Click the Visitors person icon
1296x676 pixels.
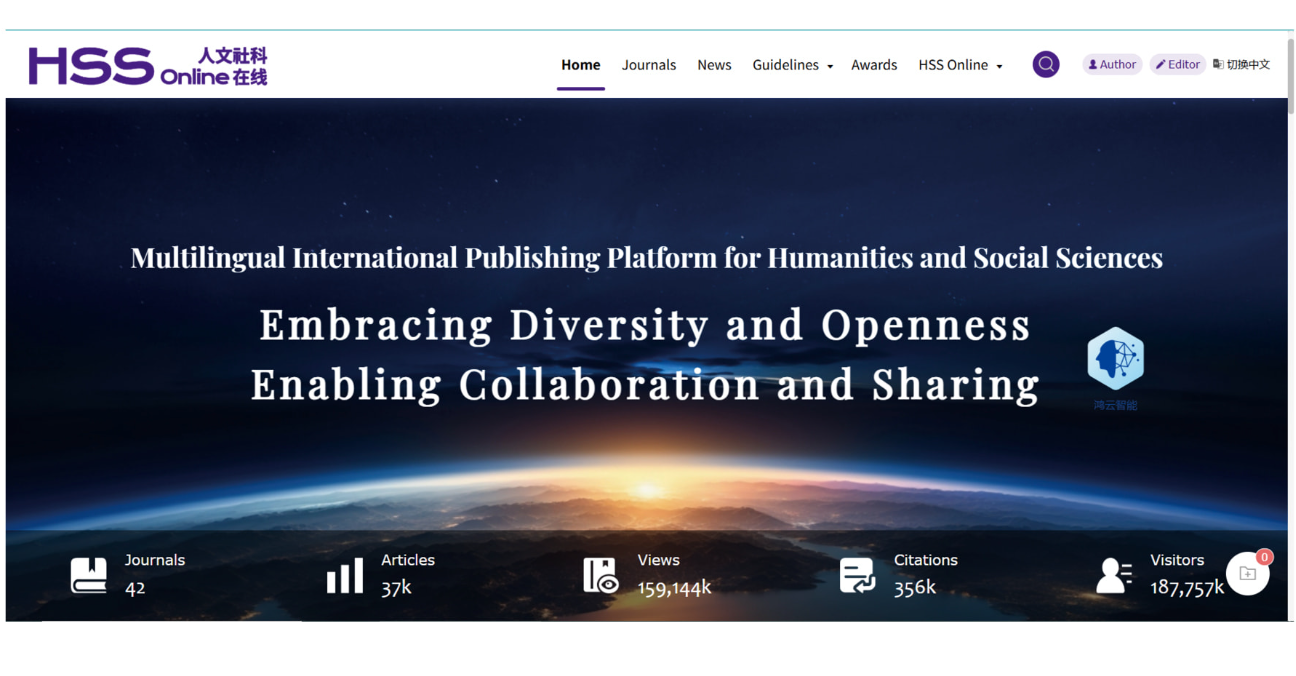pyautogui.click(x=1113, y=575)
